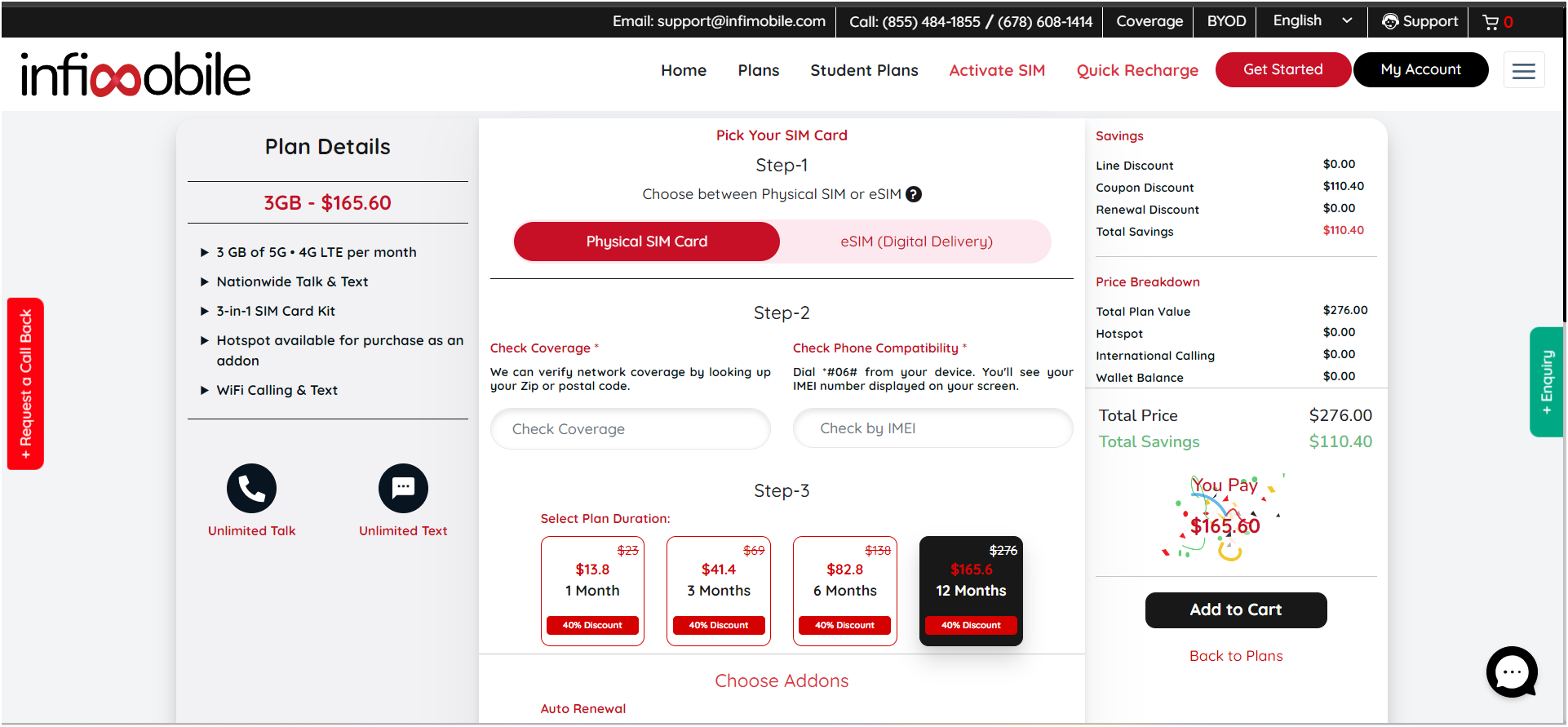
Task: Click the My Account button
Action: pyautogui.click(x=1420, y=69)
